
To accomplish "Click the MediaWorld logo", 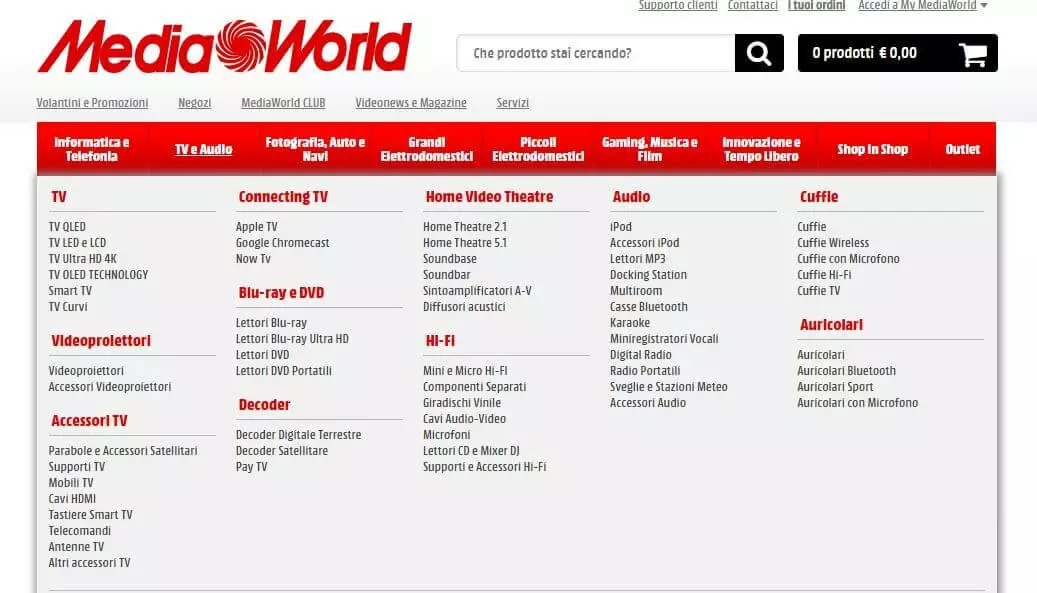I will coord(225,46).
